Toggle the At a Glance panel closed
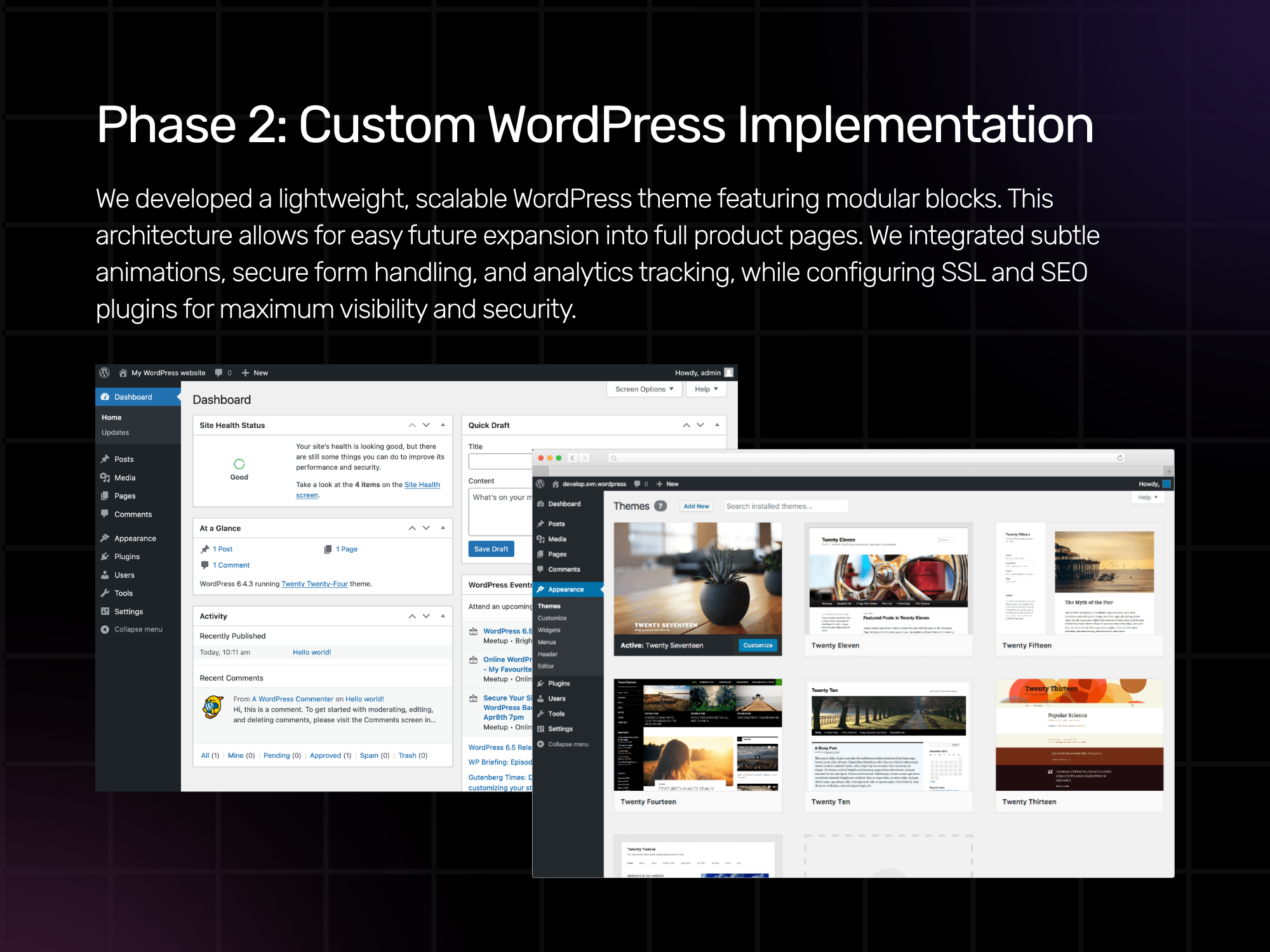The image size is (1270, 952). 443,528
